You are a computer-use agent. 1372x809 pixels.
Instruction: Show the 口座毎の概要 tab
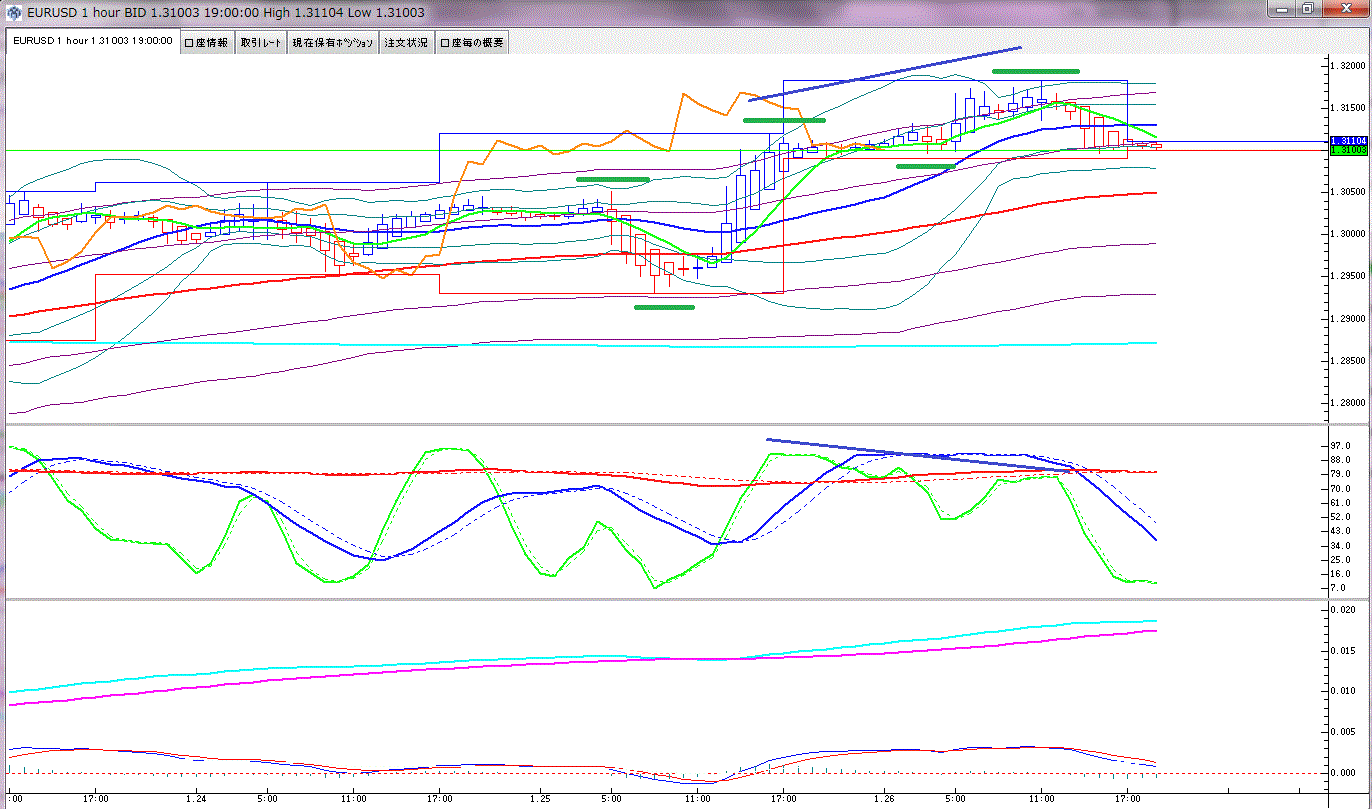tap(472, 42)
